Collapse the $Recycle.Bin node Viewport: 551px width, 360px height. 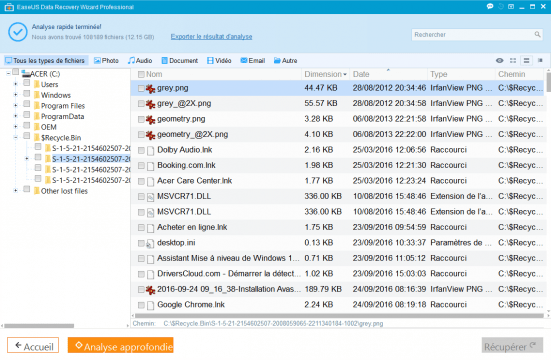click(15, 137)
